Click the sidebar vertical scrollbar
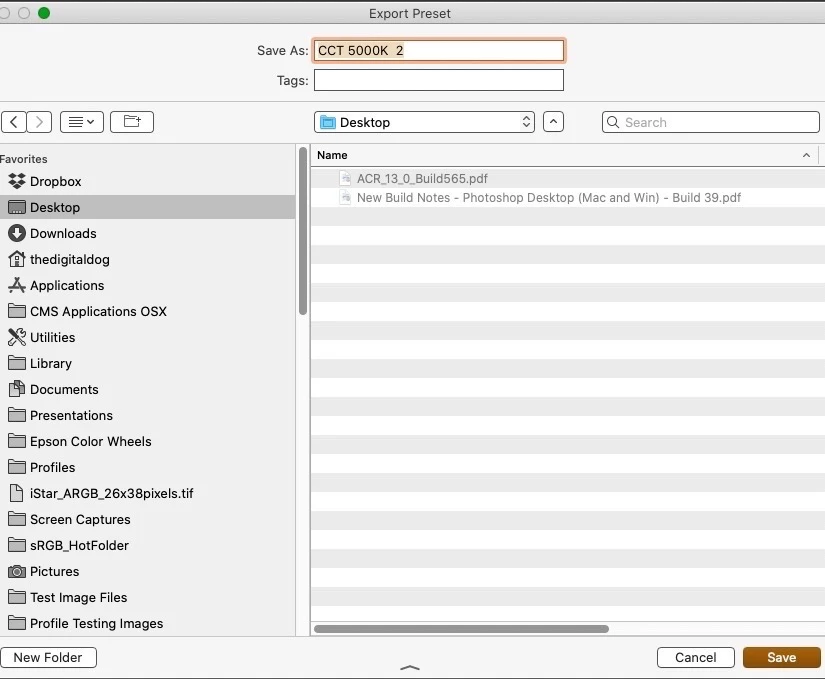The height and width of the screenshot is (679, 825). [x=303, y=231]
